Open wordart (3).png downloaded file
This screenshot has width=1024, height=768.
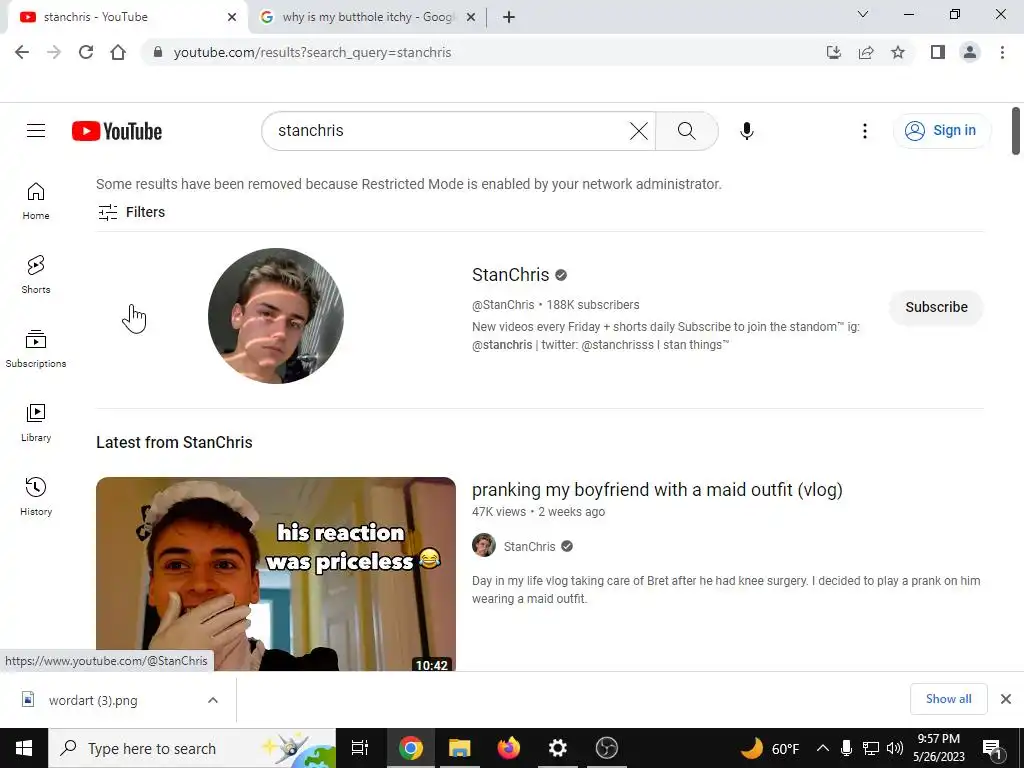coord(93,700)
